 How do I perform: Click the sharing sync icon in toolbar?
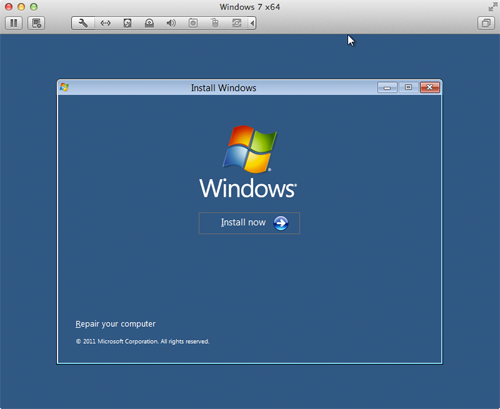point(237,23)
